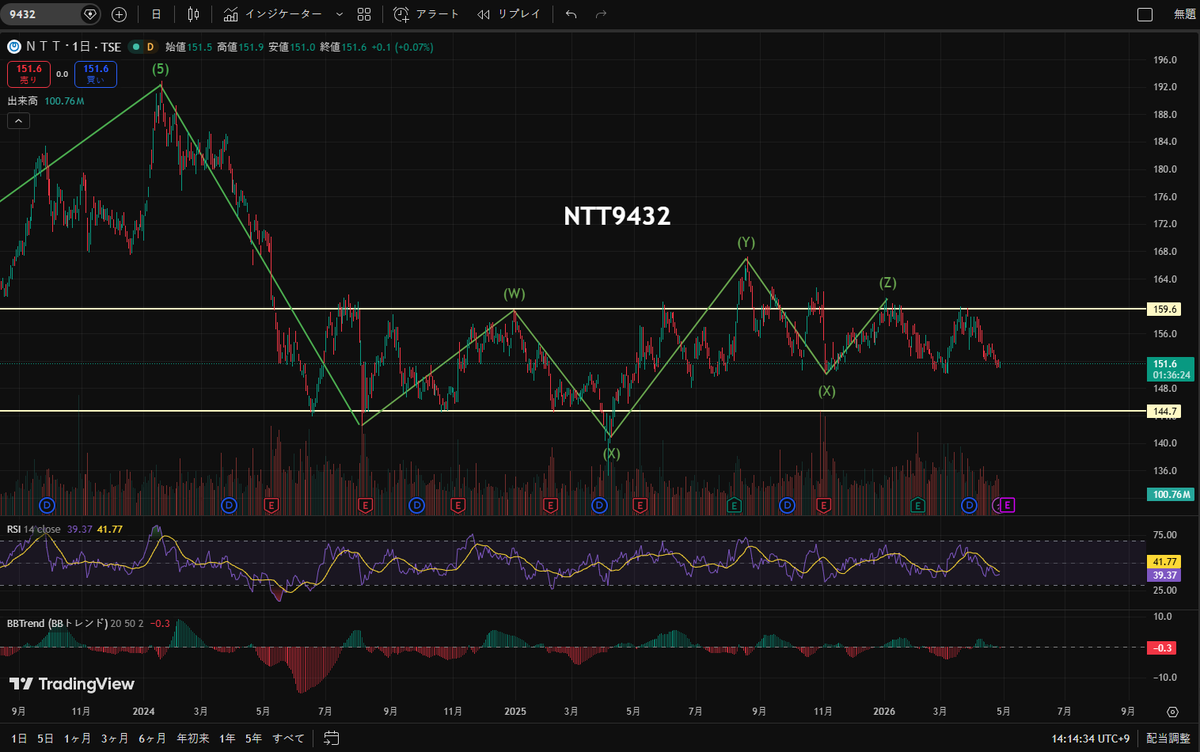Create an alert with アラート button

[x=427, y=14]
